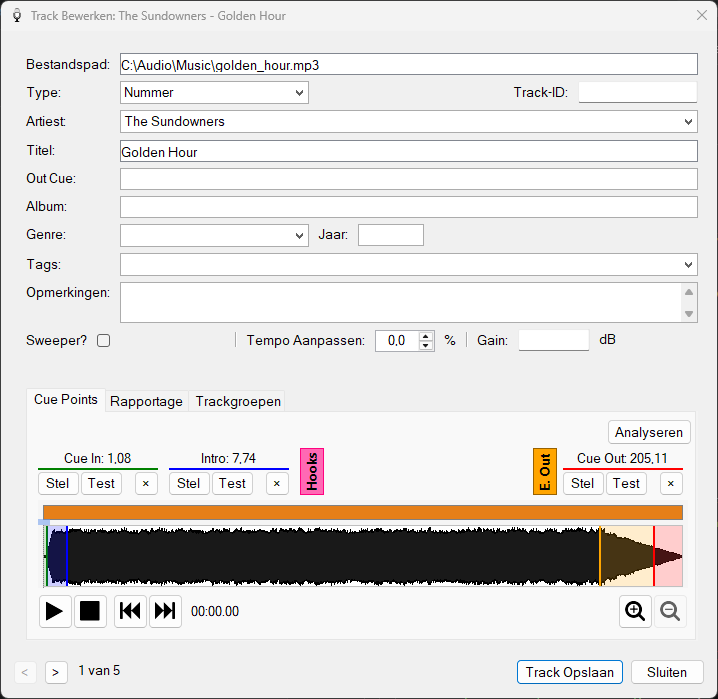The width and height of the screenshot is (718, 699).
Task: Click the blue Intro marker line in waveform
Action: [x=67, y=556]
